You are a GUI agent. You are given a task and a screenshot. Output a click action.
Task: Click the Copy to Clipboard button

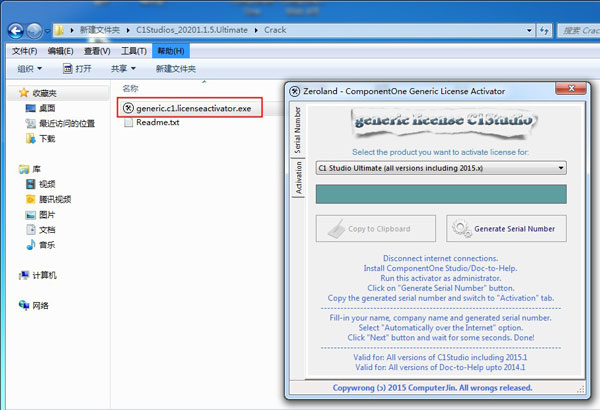pyautogui.click(x=375, y=229)
